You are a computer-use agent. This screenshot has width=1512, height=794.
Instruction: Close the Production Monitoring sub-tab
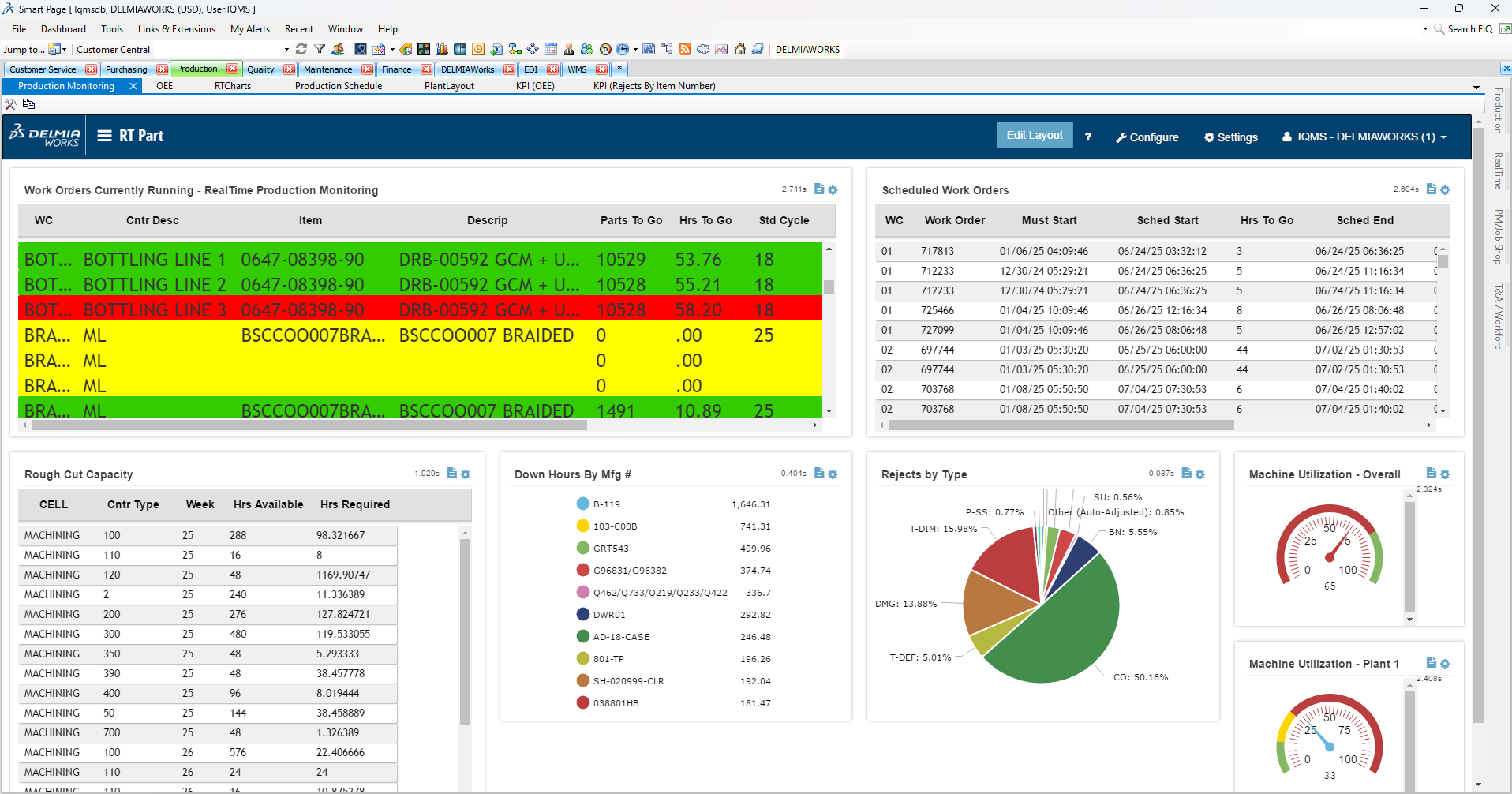[133, 86]
